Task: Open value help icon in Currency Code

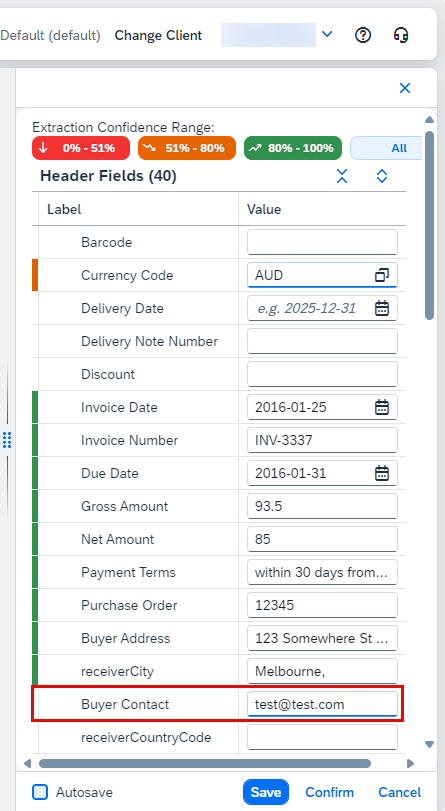Action: 382,275
